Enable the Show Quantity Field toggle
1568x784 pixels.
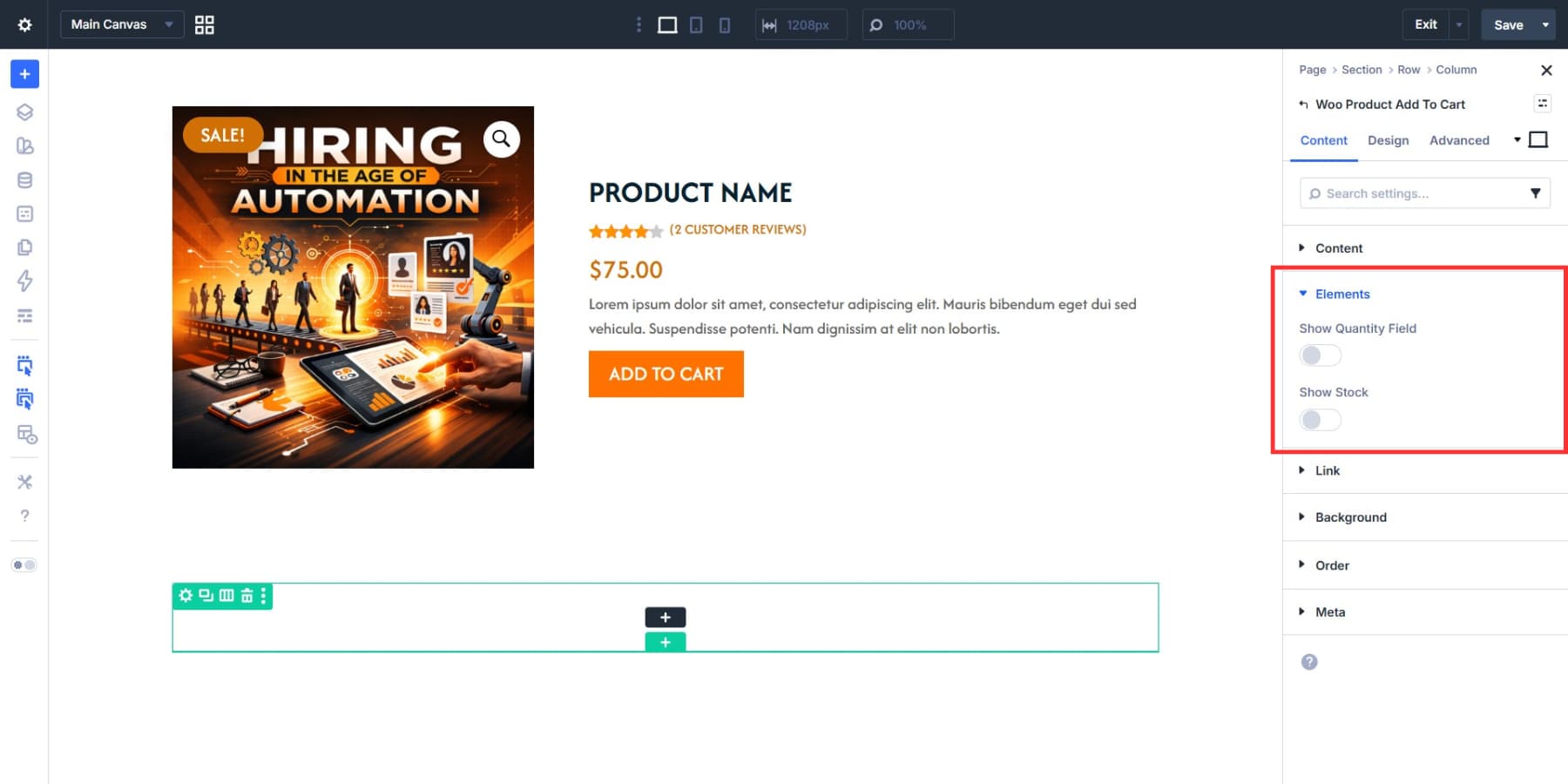1320,355
